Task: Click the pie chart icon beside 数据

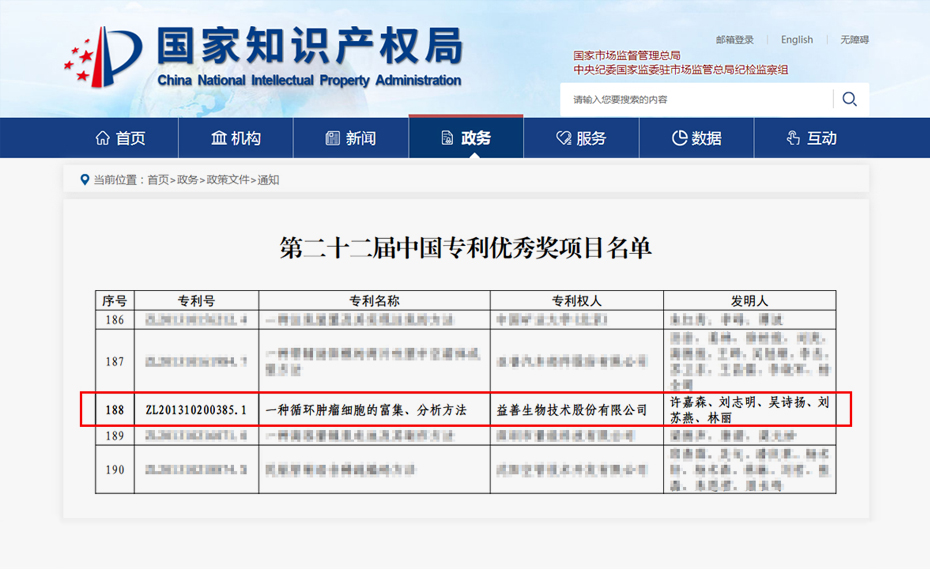Action: click(679, 138)
